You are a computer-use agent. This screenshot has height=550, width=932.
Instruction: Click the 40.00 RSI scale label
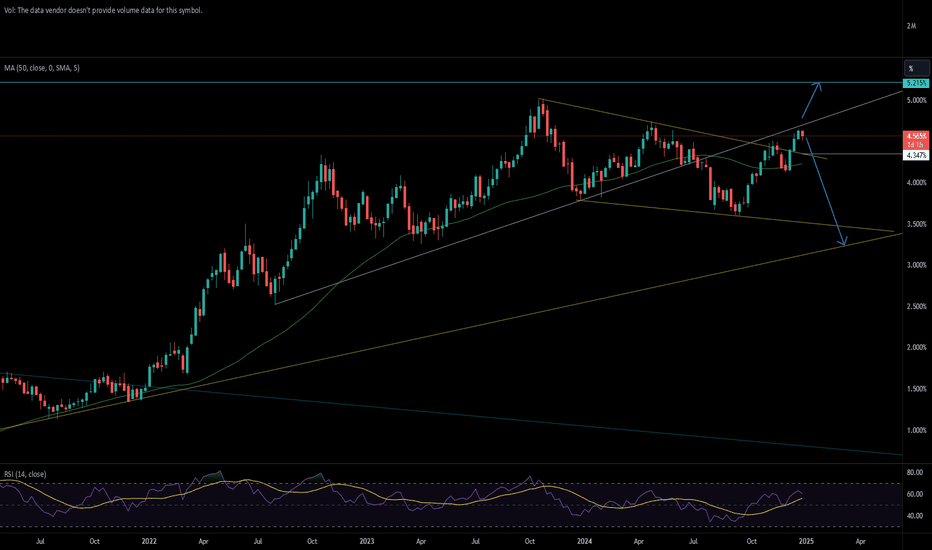click(x=915, y=516)
